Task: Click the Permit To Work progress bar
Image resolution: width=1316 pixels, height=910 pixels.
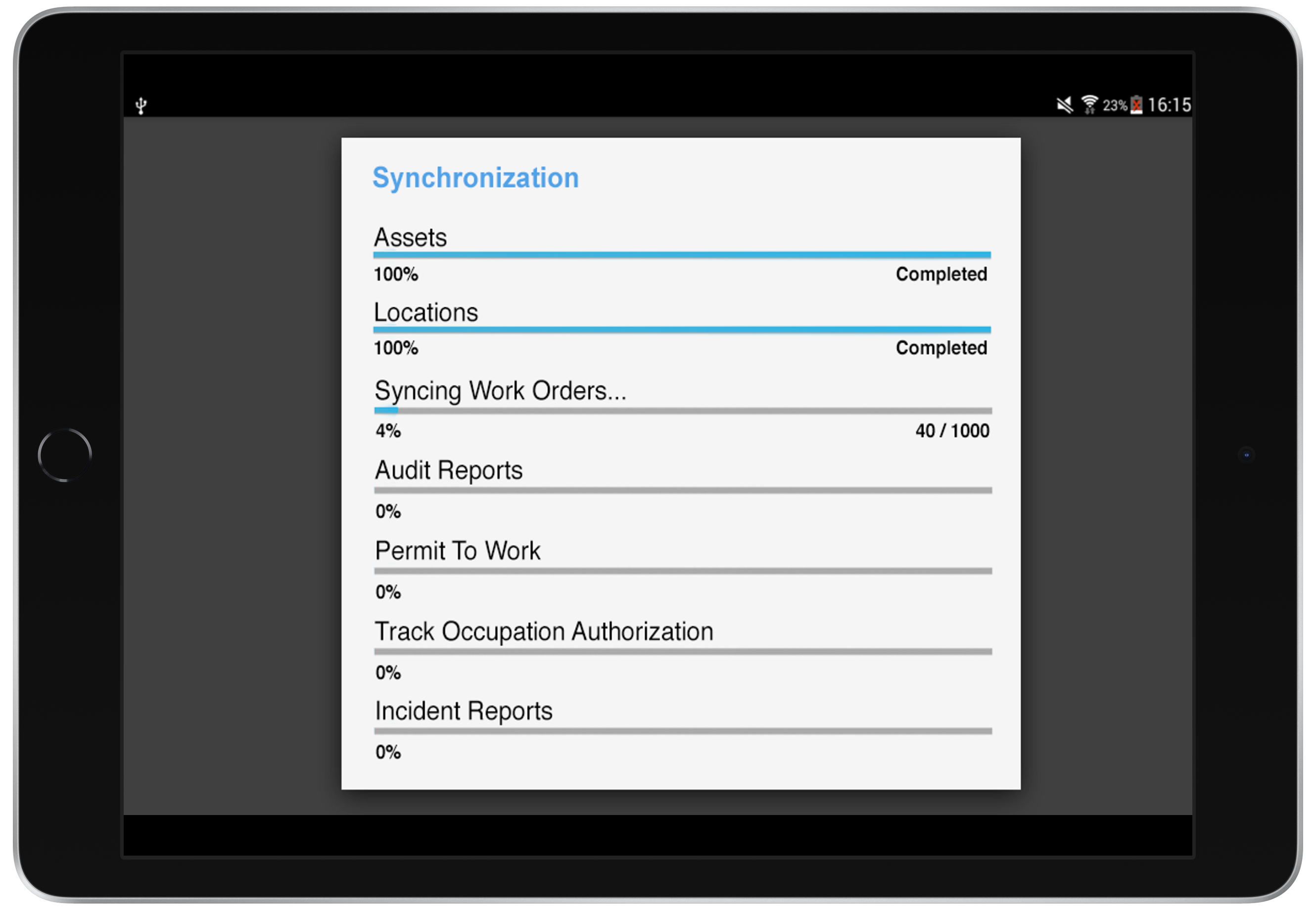Action: coord(683,571)
